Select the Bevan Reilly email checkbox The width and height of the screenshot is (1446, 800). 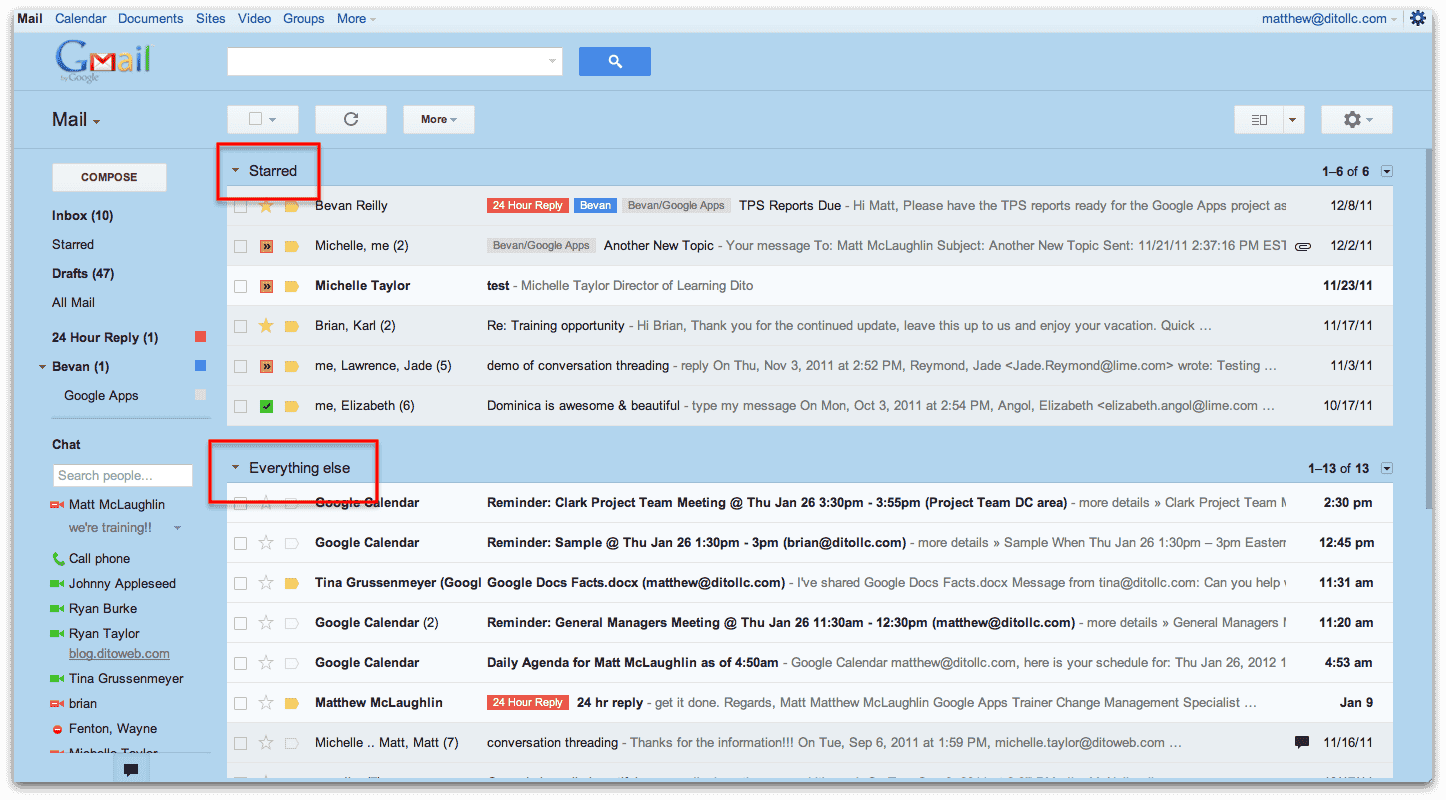[240, 205]
